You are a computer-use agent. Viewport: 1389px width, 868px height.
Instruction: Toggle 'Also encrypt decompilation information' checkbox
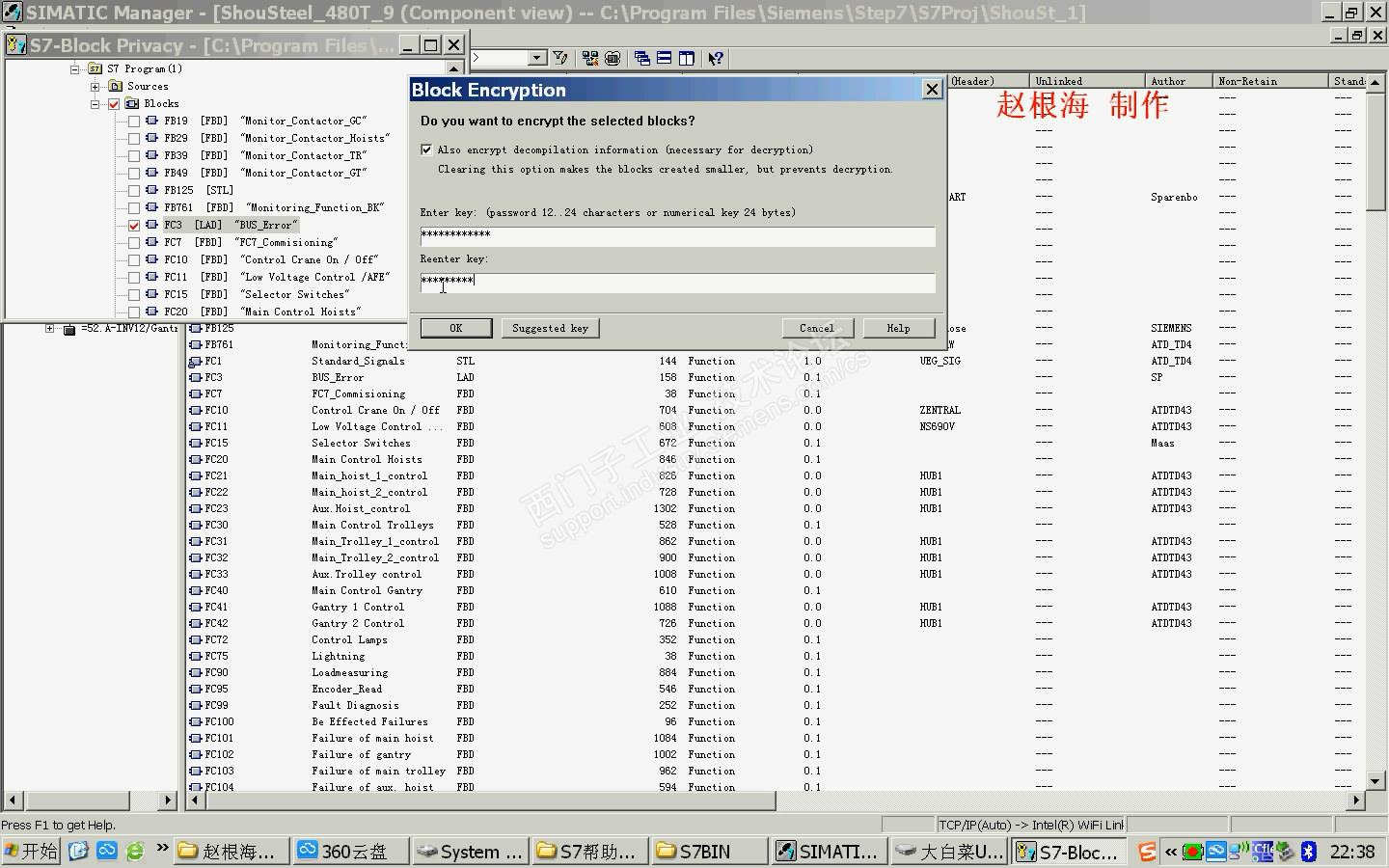[x=426, y=149]
